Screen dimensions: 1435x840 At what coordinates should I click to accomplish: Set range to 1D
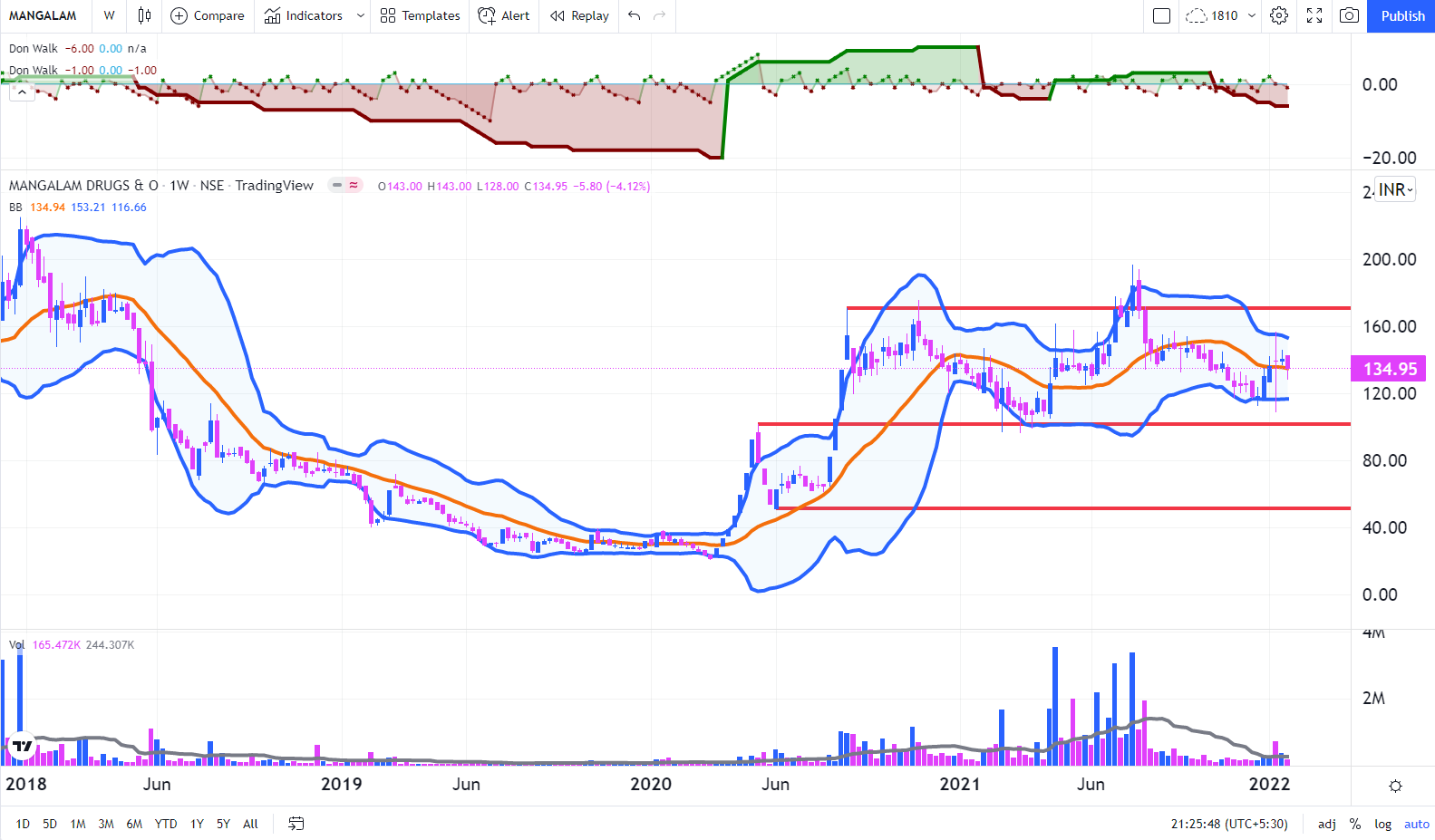pos(23,824)
